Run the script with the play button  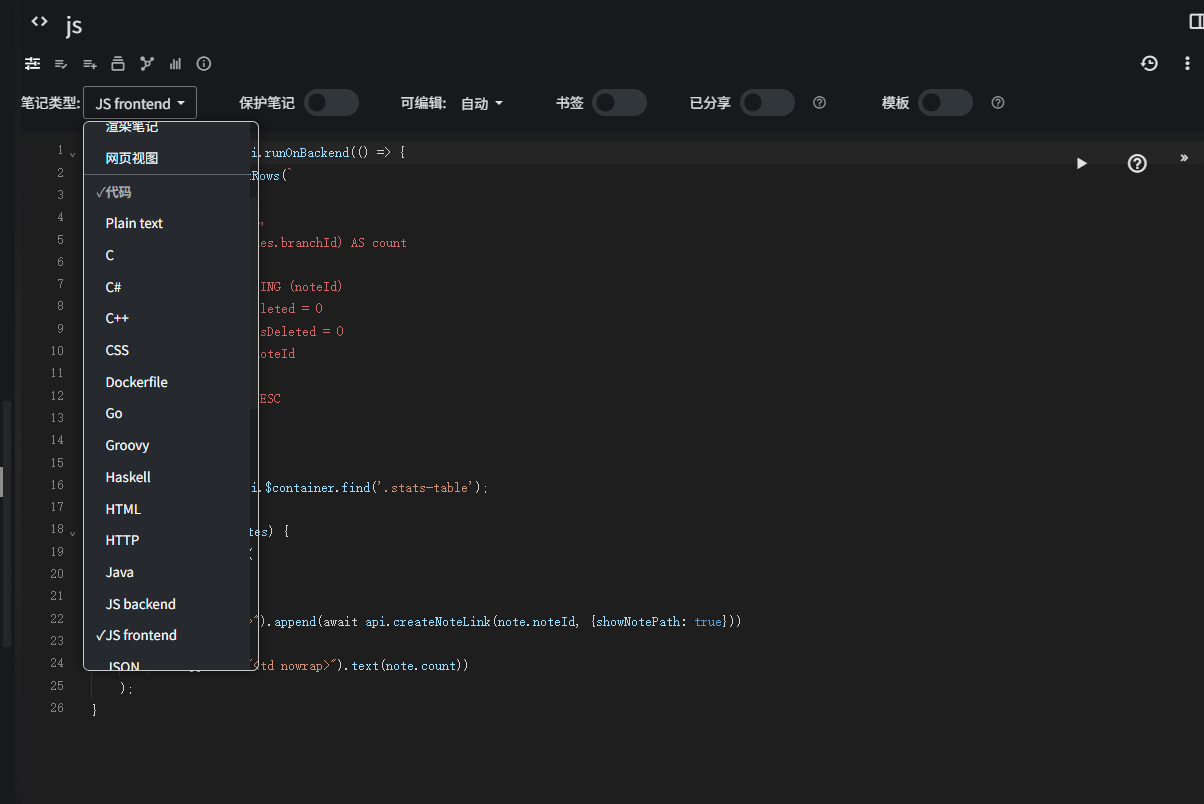[x=1081, y=163]
